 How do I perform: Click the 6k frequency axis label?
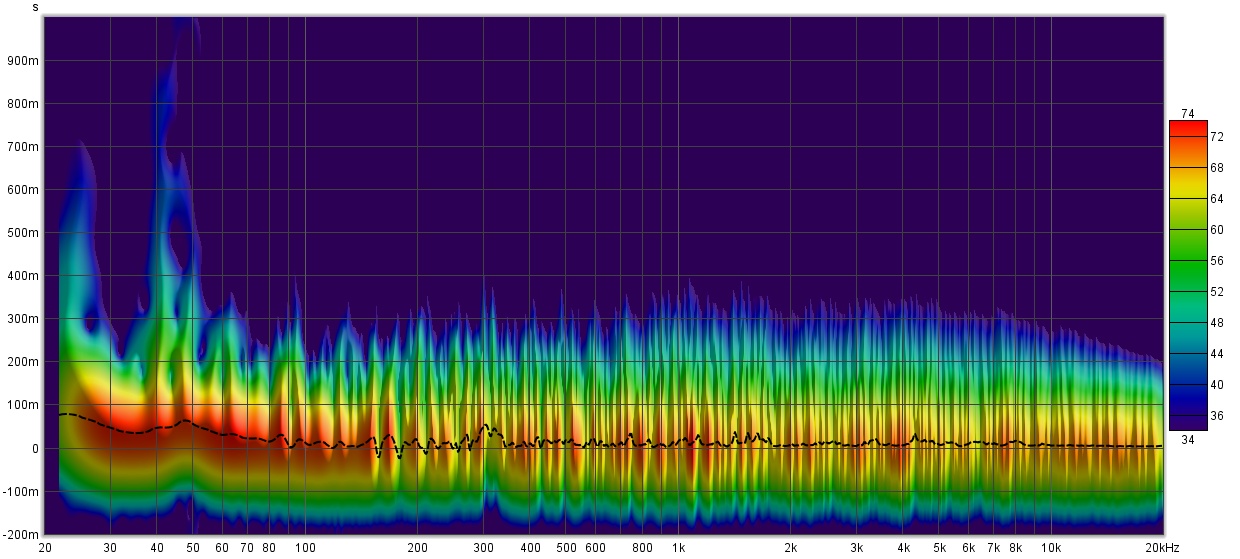pyautogui.click(x=968, y=548)
